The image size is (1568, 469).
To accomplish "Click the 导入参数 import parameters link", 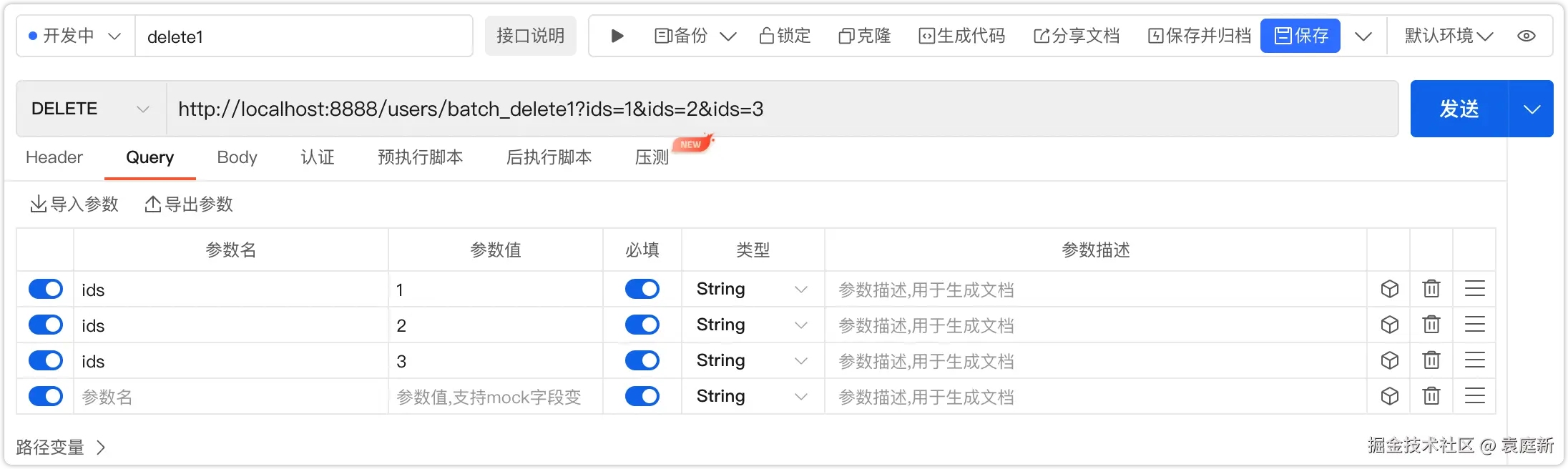I will (74, 204).
